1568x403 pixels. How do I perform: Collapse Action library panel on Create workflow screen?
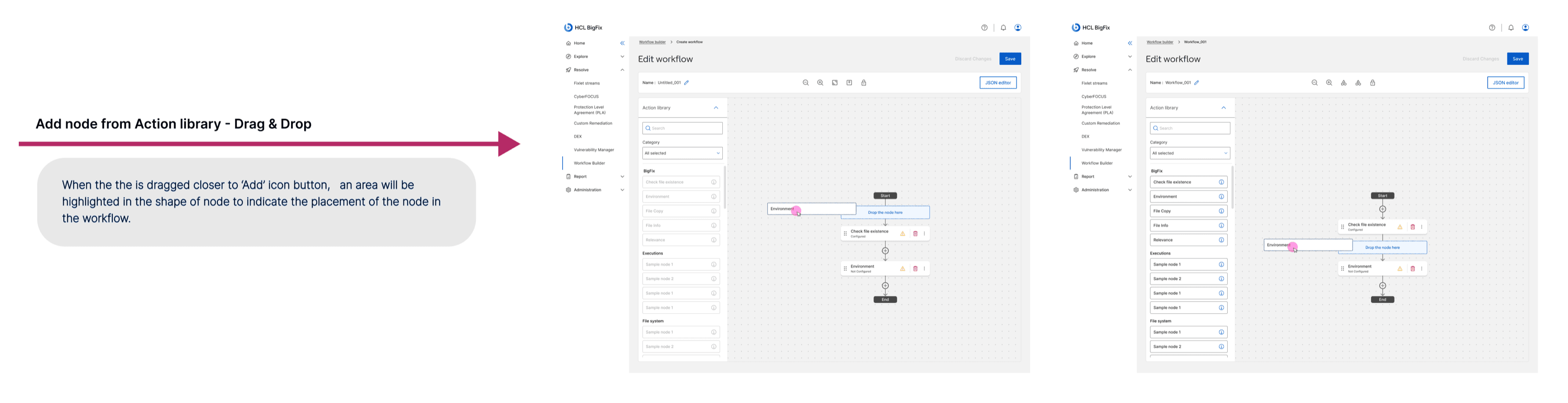tap(716, 108)
